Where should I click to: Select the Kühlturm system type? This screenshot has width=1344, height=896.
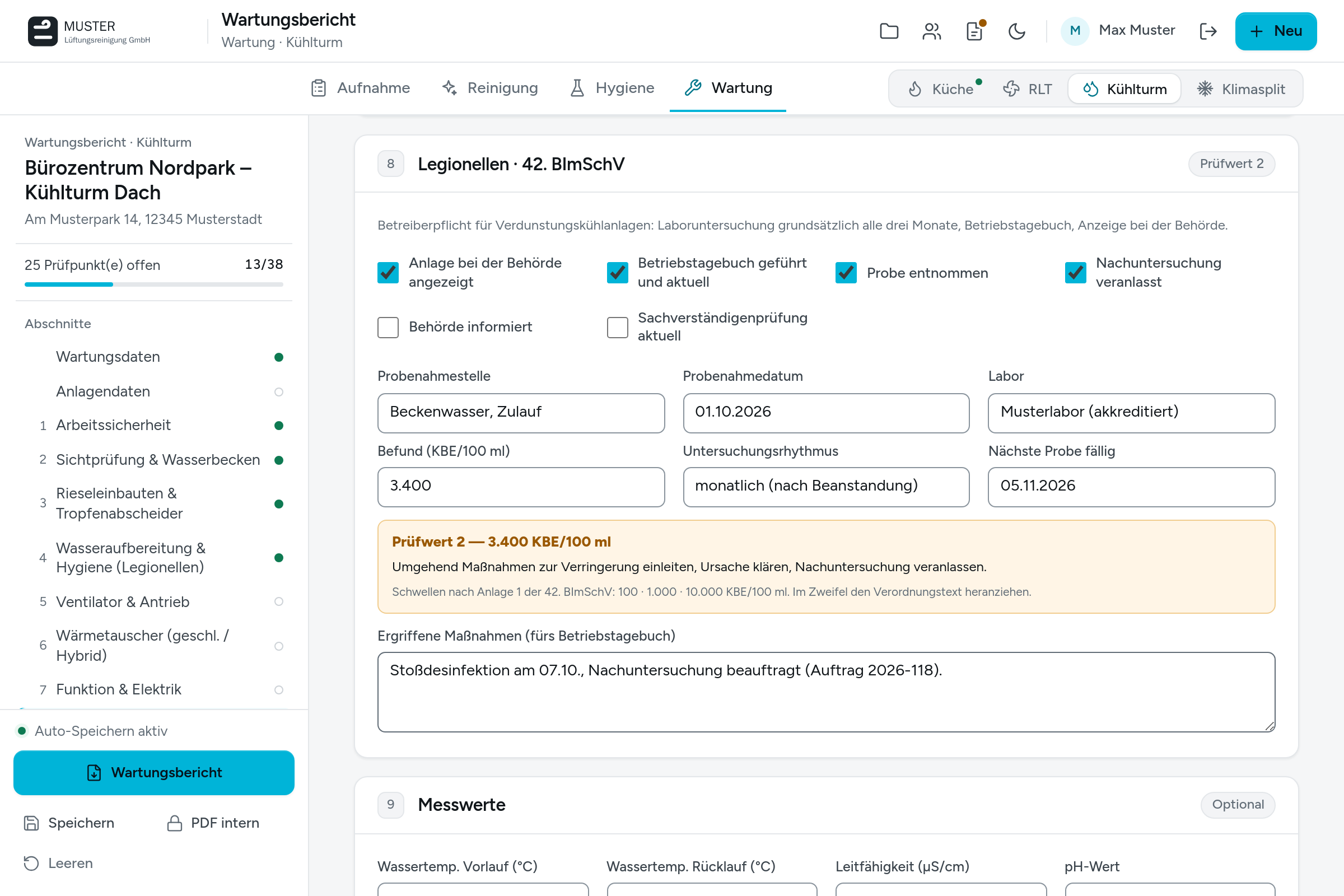[x=1124, y=89]
